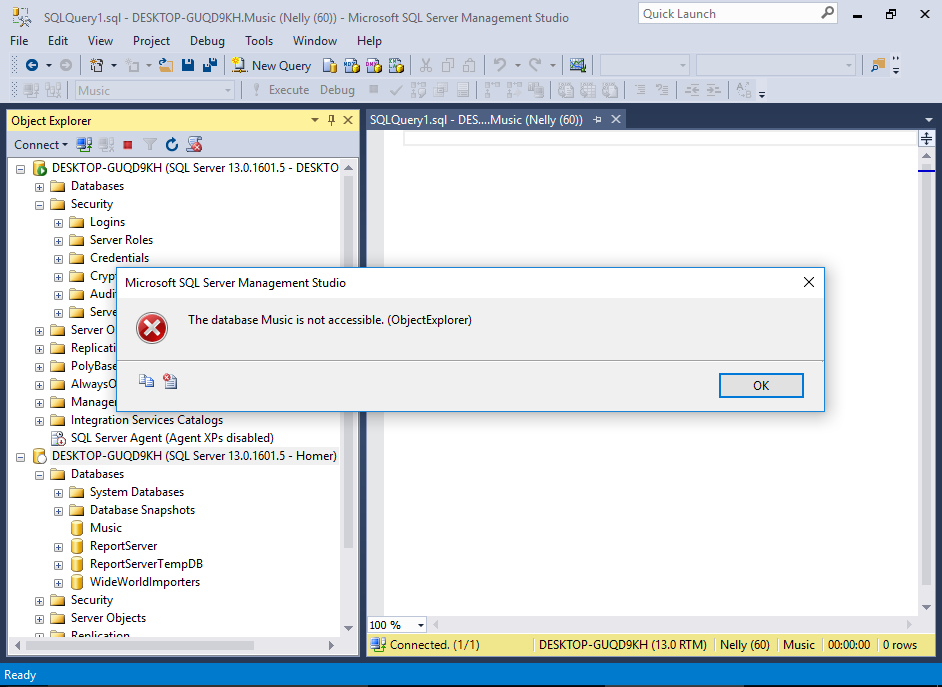Collapse the Security folder node

click(x=40, y=204)
